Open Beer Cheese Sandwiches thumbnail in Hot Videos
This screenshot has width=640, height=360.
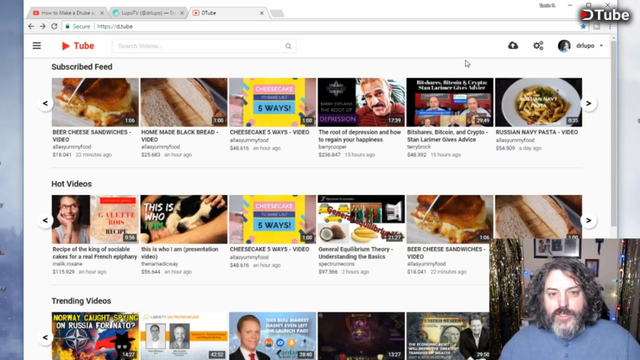tap(450, 219)
